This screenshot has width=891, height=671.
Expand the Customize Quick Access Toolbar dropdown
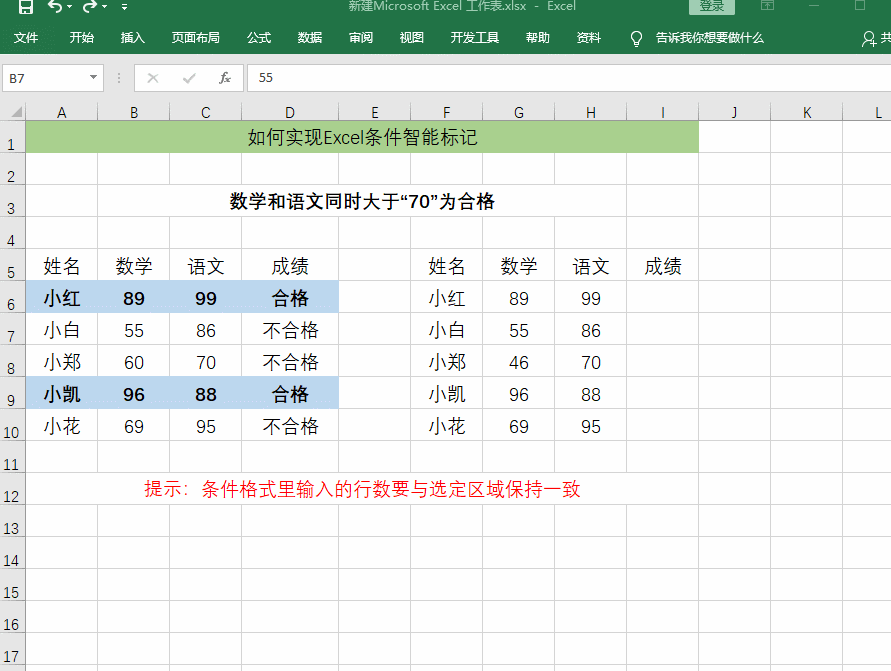pos(124,7)
